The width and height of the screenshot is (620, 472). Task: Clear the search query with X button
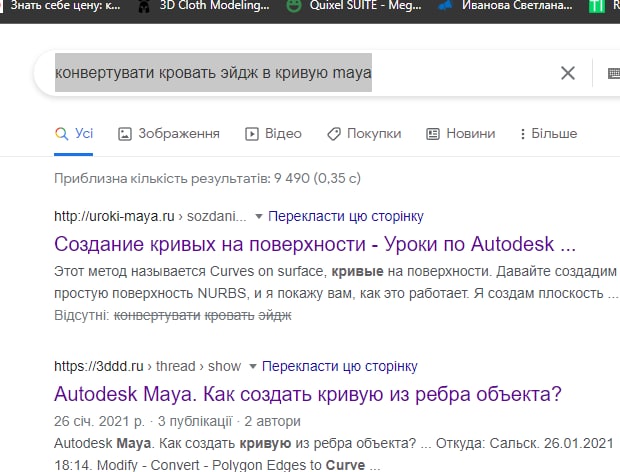[568, 73]
